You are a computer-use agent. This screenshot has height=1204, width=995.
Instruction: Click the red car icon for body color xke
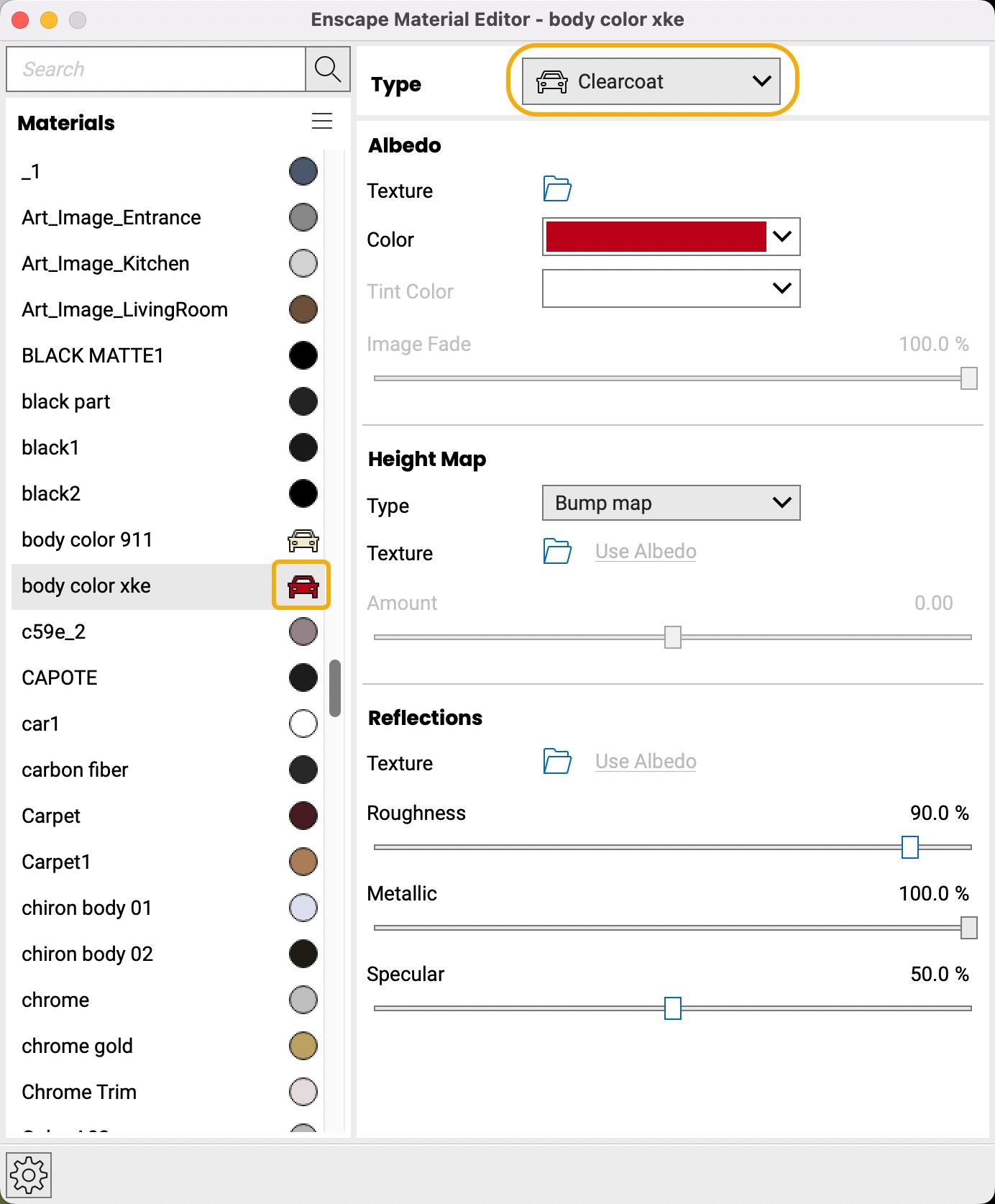(x=302, y=585)
